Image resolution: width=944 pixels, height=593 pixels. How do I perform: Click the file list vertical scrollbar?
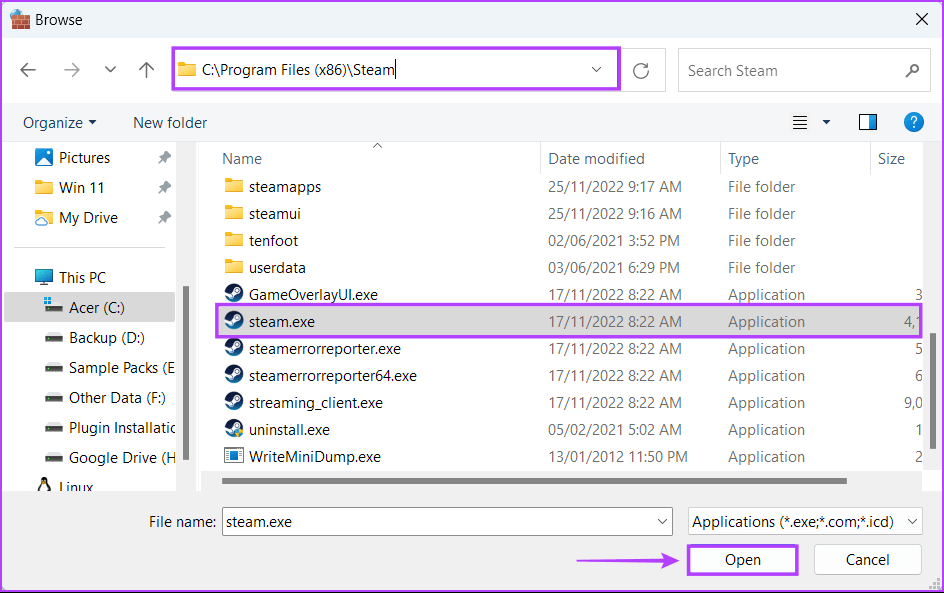pyautogui.click(x=933, y=390)
